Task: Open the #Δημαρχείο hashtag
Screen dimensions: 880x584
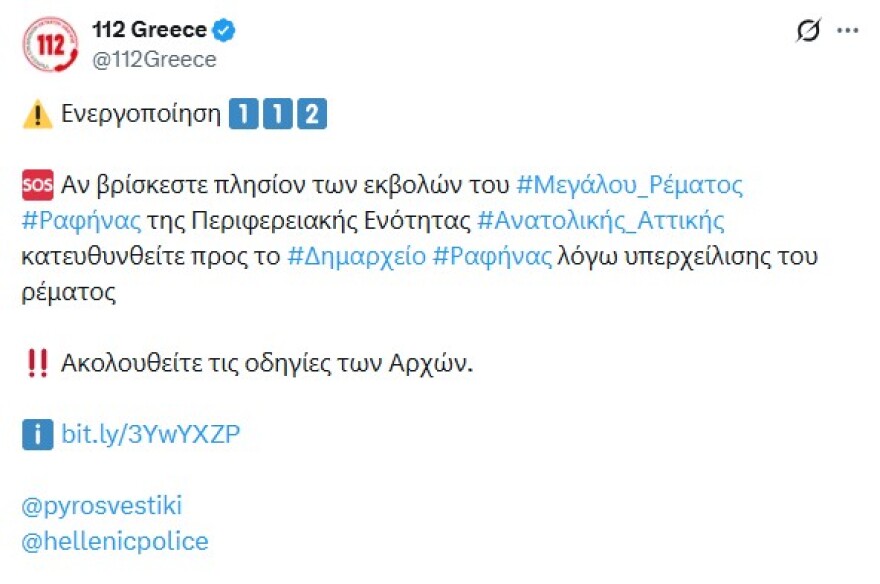Action: coord(356,256)
